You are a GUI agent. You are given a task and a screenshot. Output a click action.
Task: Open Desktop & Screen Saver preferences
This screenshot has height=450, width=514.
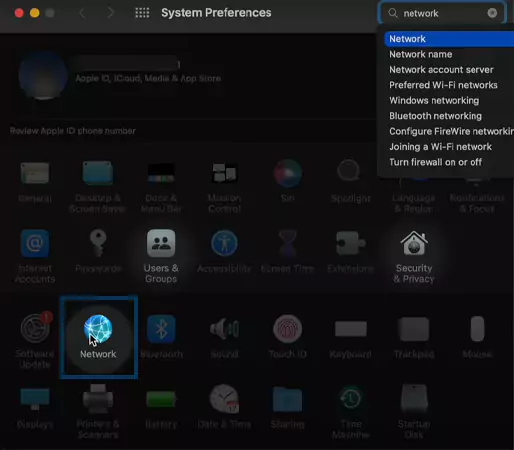click(98, 173)
